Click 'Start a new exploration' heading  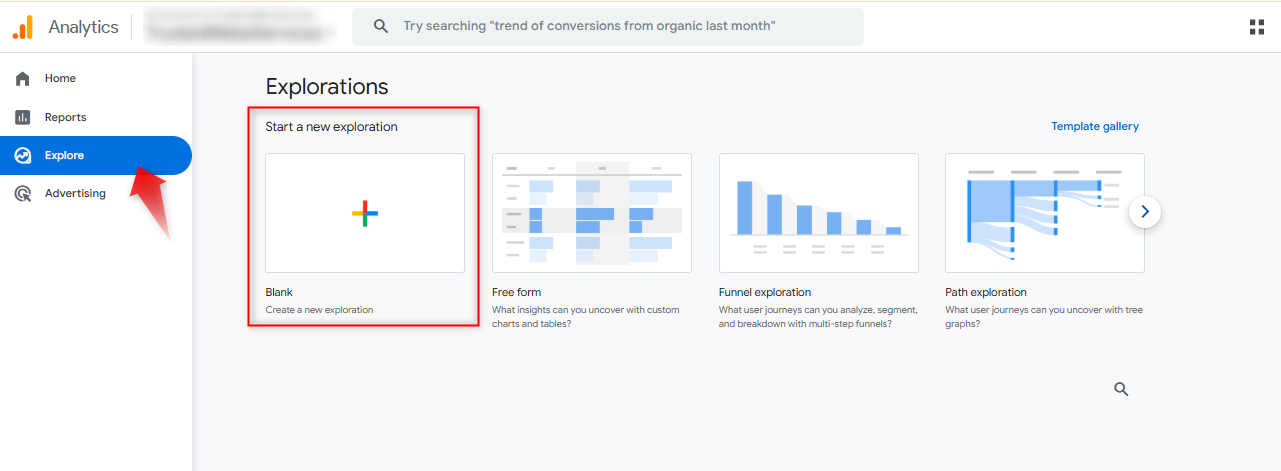[331, 127]
